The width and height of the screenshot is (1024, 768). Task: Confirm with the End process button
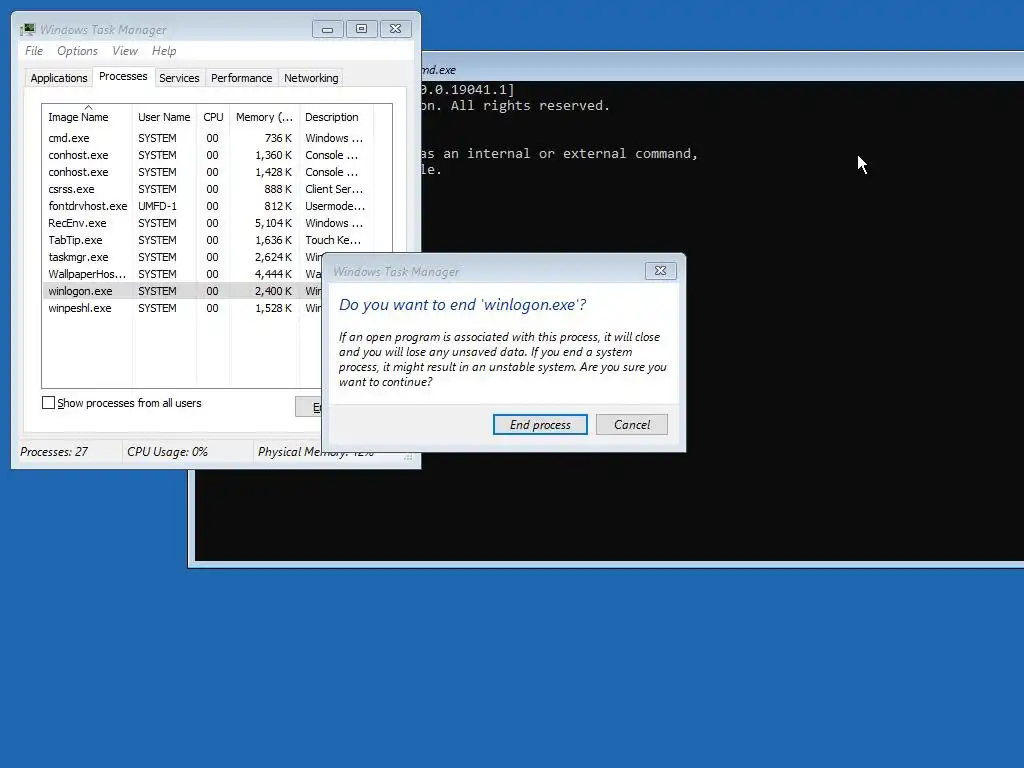point(540,424)
